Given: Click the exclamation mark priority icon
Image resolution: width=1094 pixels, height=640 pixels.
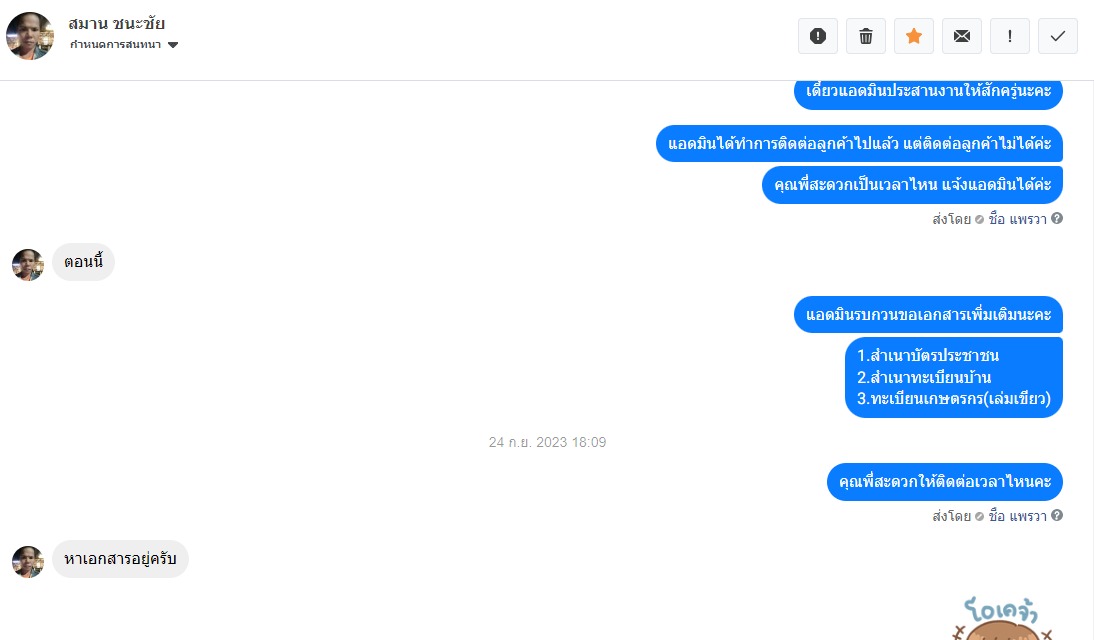Looking at the screenshot, I should 1010,36.
